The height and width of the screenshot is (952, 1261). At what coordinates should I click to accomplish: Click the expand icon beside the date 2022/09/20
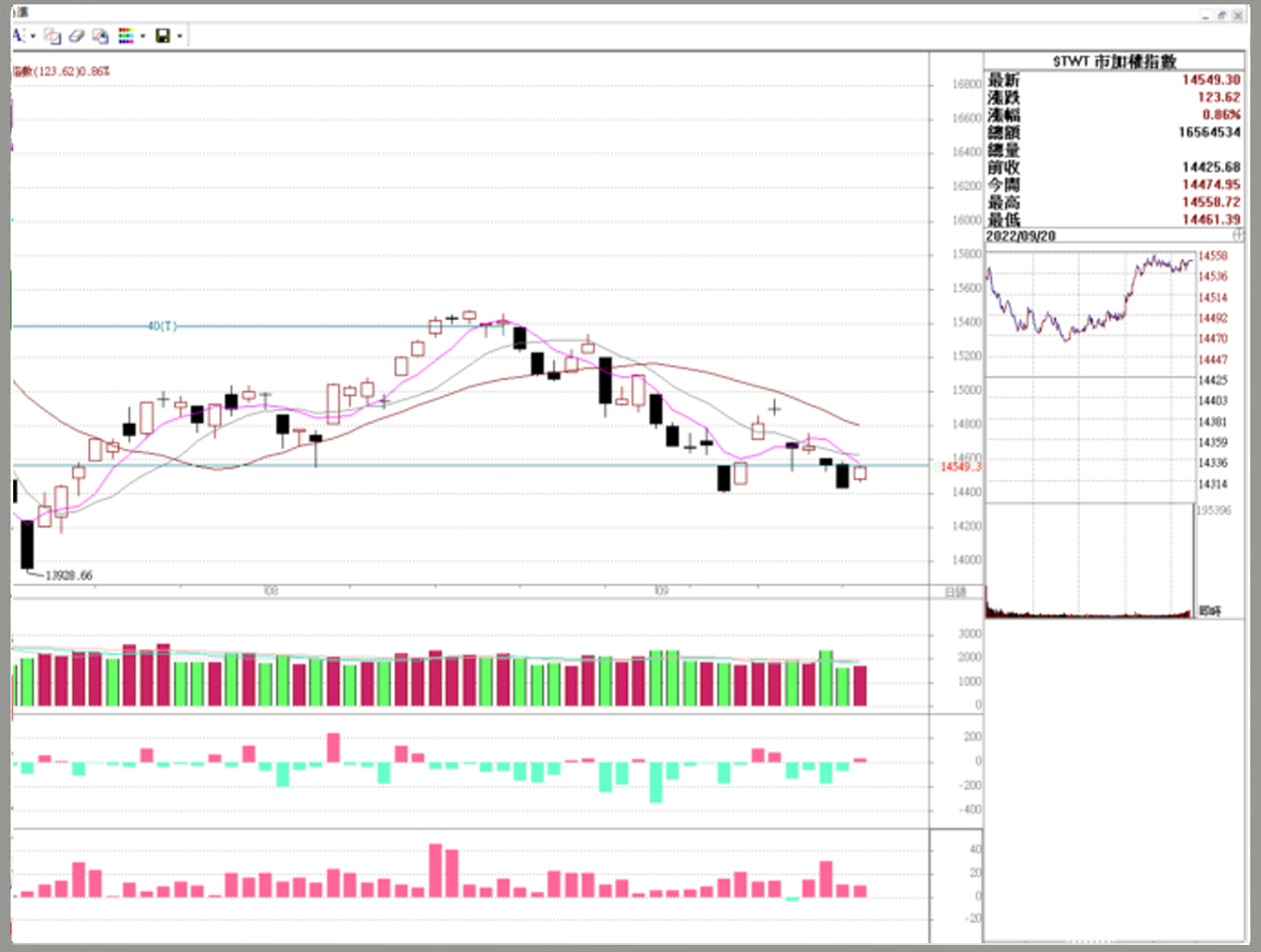(x=1238, y=235)
